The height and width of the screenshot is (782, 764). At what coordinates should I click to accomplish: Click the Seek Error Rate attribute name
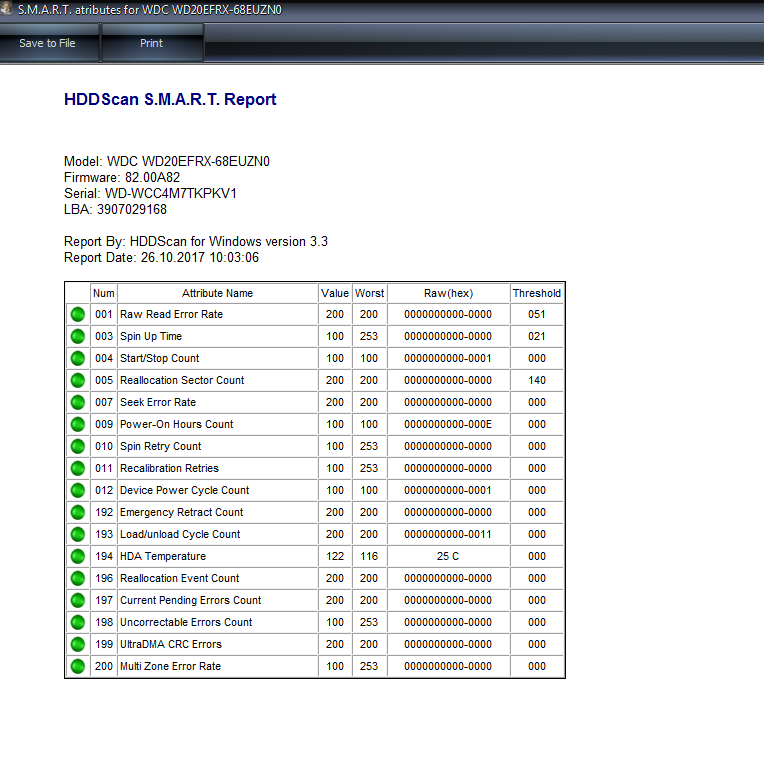(x=158, y=402)
